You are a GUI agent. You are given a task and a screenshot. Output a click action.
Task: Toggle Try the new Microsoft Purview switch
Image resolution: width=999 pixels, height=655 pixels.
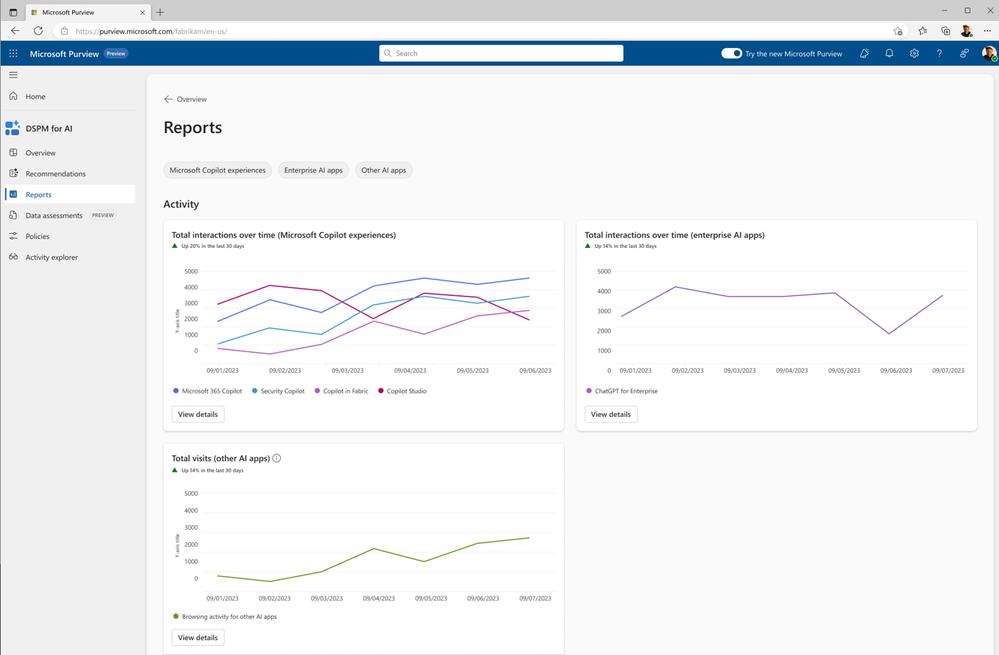[731, 54]
